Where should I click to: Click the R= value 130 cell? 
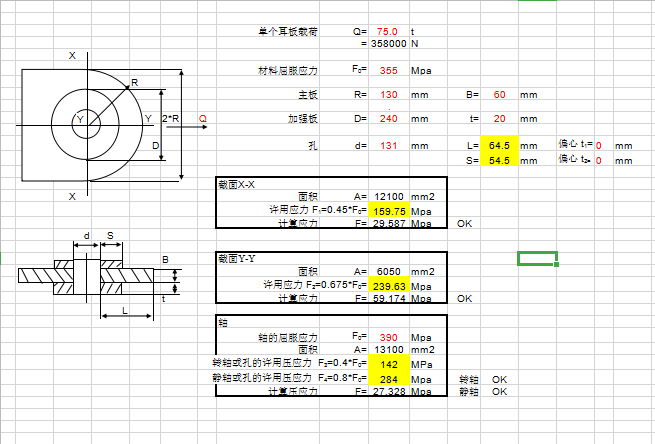pyautogui.click(x=388, y=95)
